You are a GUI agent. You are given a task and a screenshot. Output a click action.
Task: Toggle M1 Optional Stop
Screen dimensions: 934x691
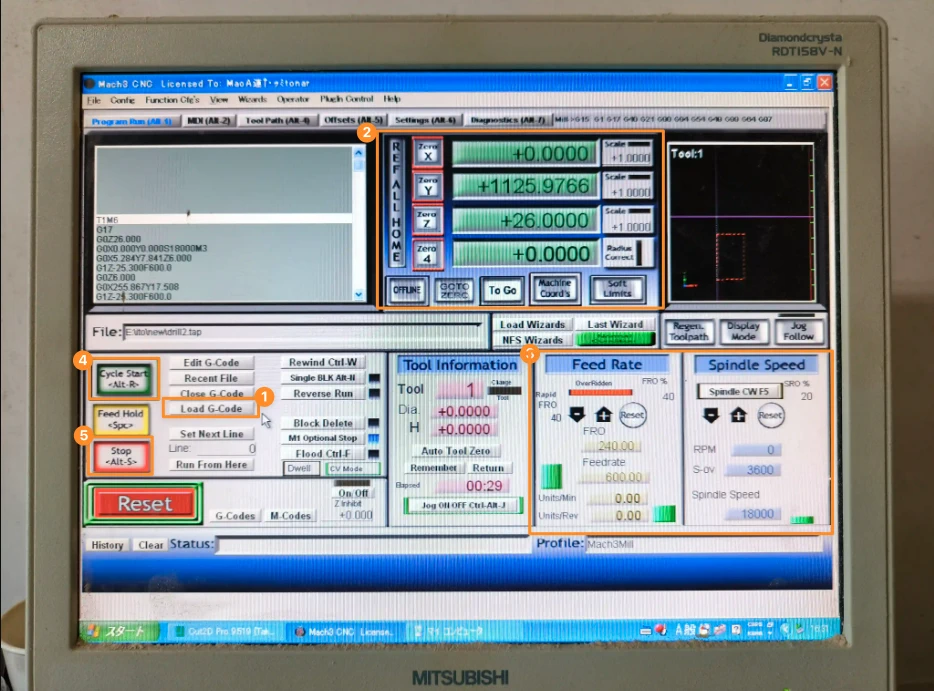tap(322, 438)
